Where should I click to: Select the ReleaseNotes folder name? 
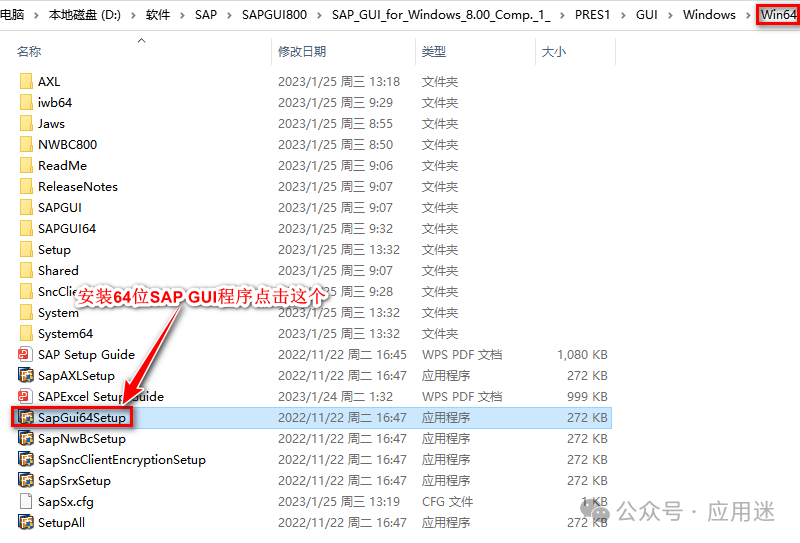point(78,187)
